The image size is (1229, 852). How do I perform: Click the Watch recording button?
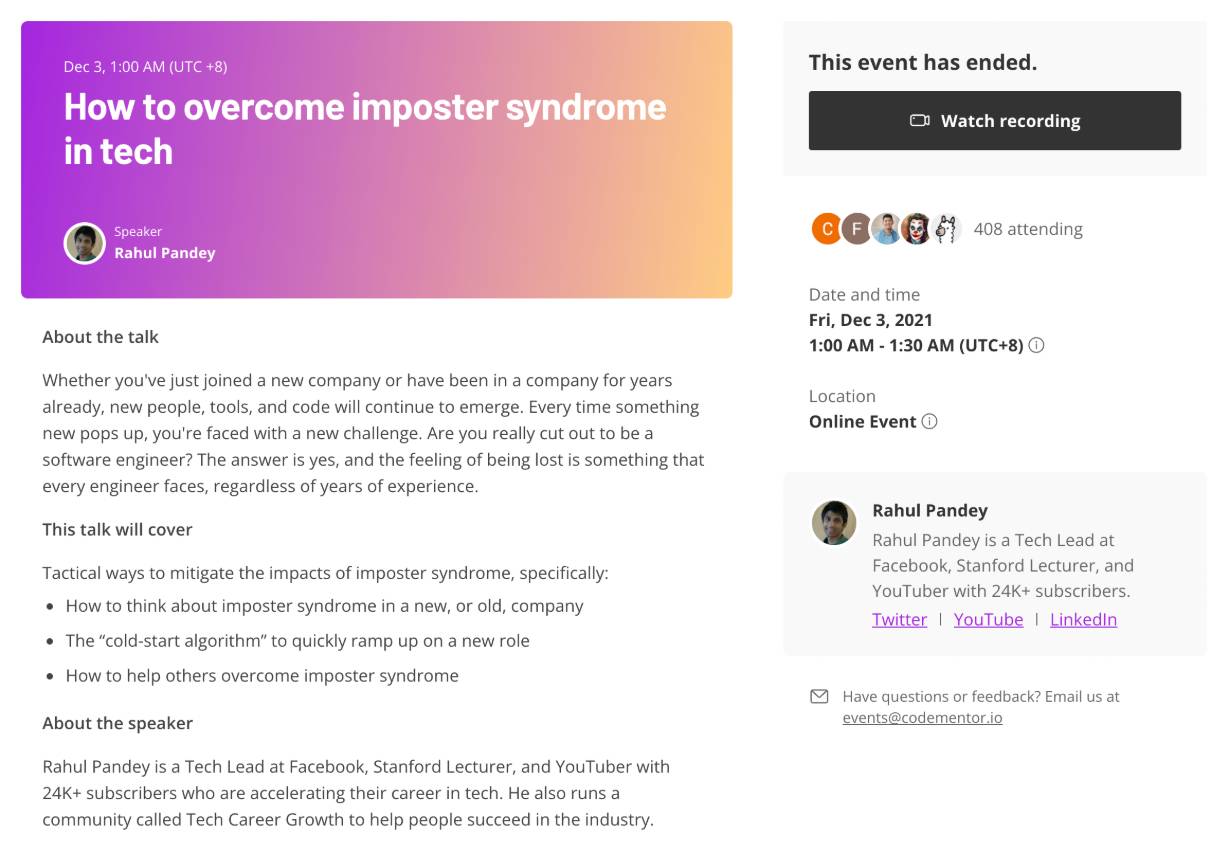pos(994,121)
